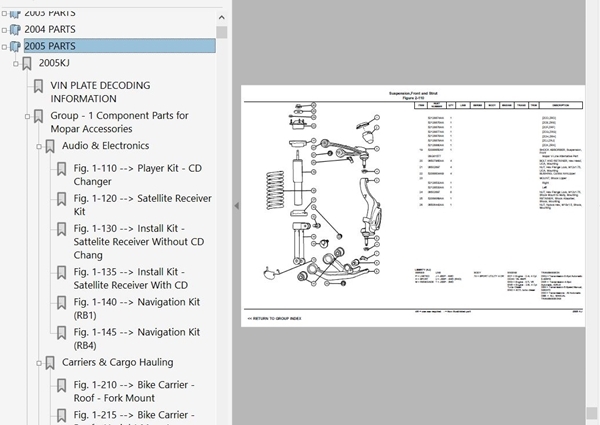The width and height of the screenshot is (600, 425).
Task: Collapse the 2004 PARTS tree node
Action: click(x=5, y=30)
